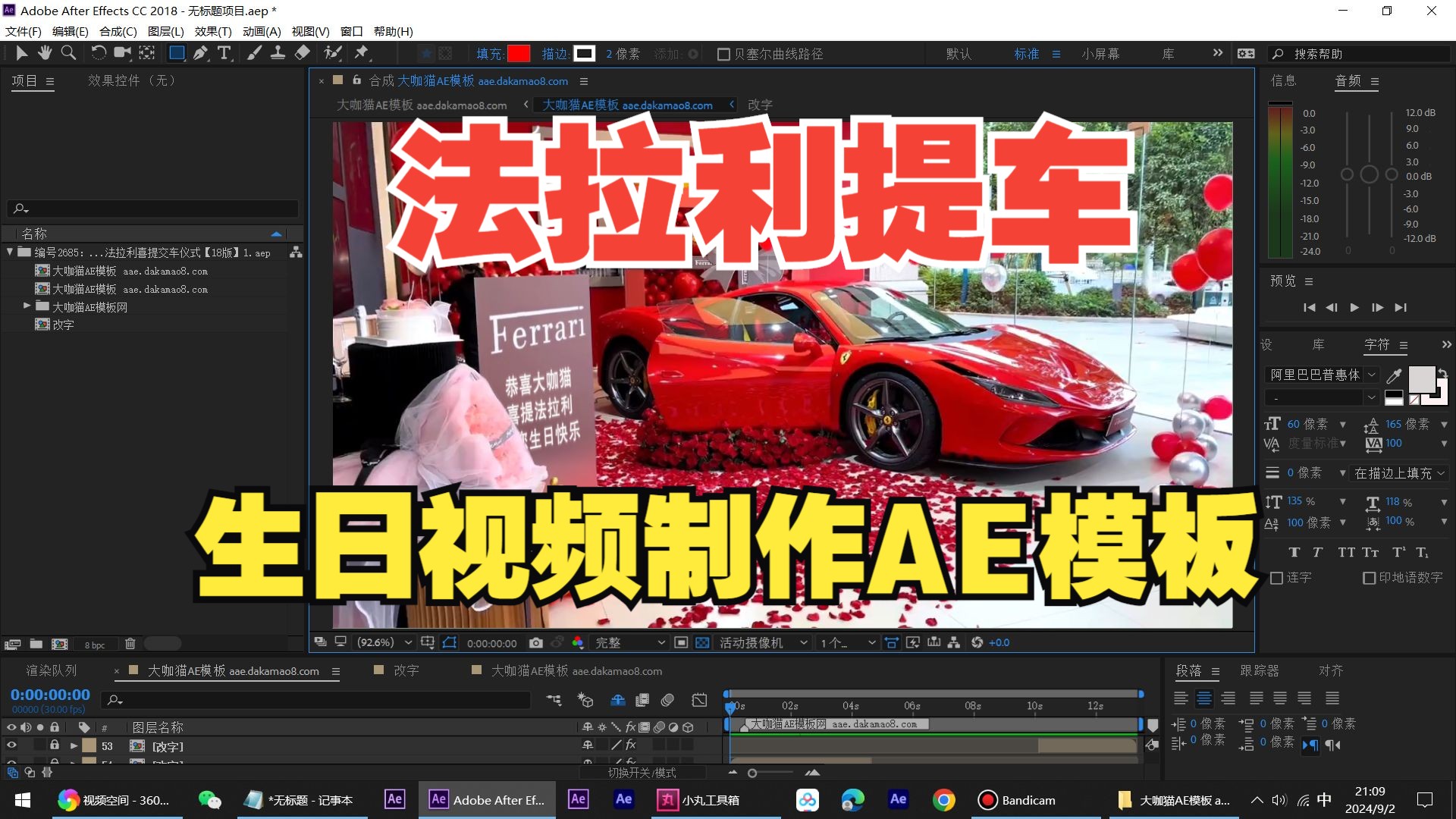Viewport: 1456px width, 819px height.
Task: Open the stroke option 在描边上填充 dropdown
Action: coord(1400,473)
